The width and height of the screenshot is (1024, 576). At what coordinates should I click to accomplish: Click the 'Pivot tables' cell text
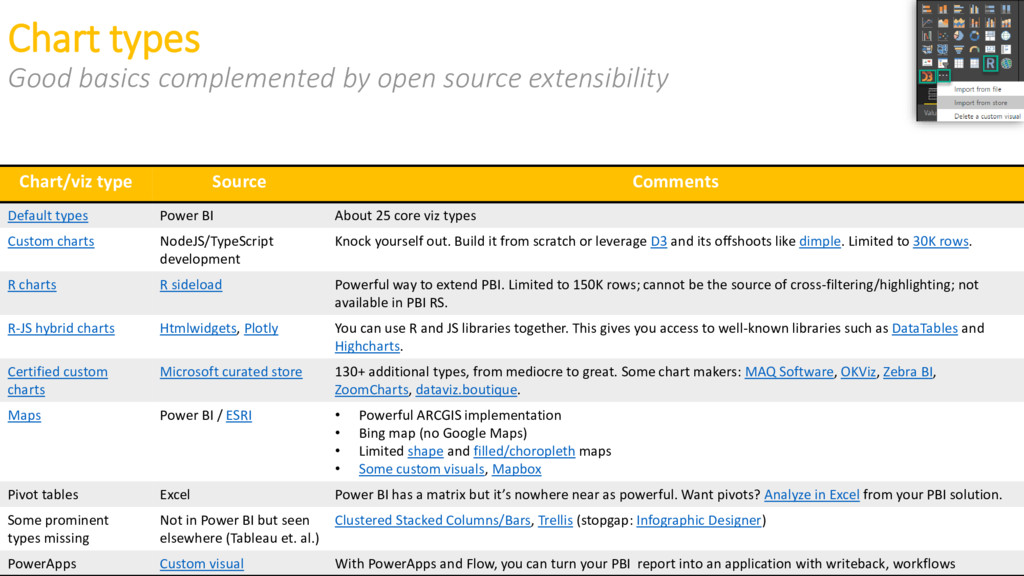pos(42,494)
